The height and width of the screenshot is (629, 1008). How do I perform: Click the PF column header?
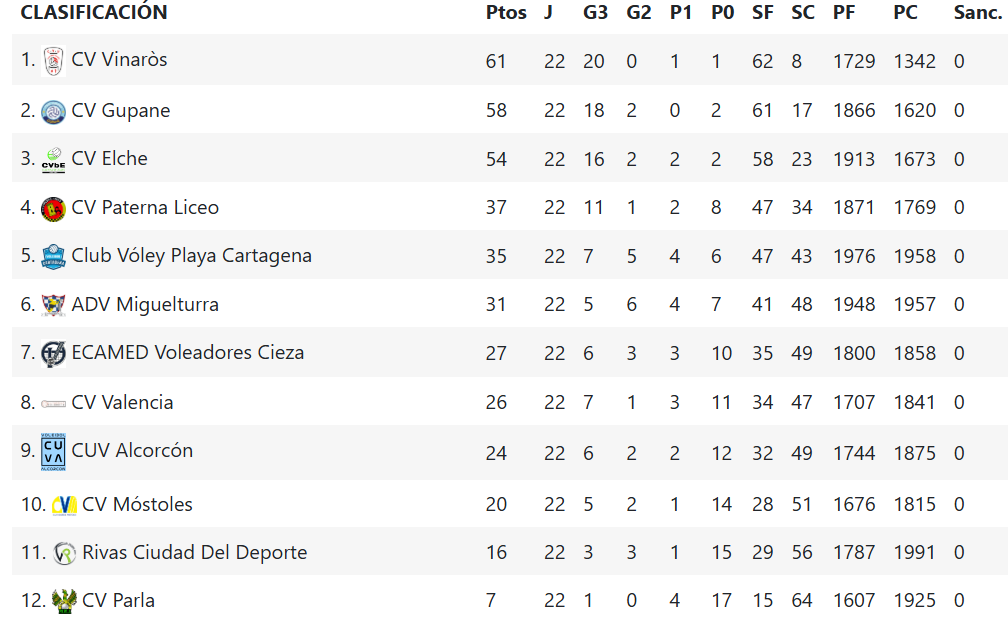[844, 12]
